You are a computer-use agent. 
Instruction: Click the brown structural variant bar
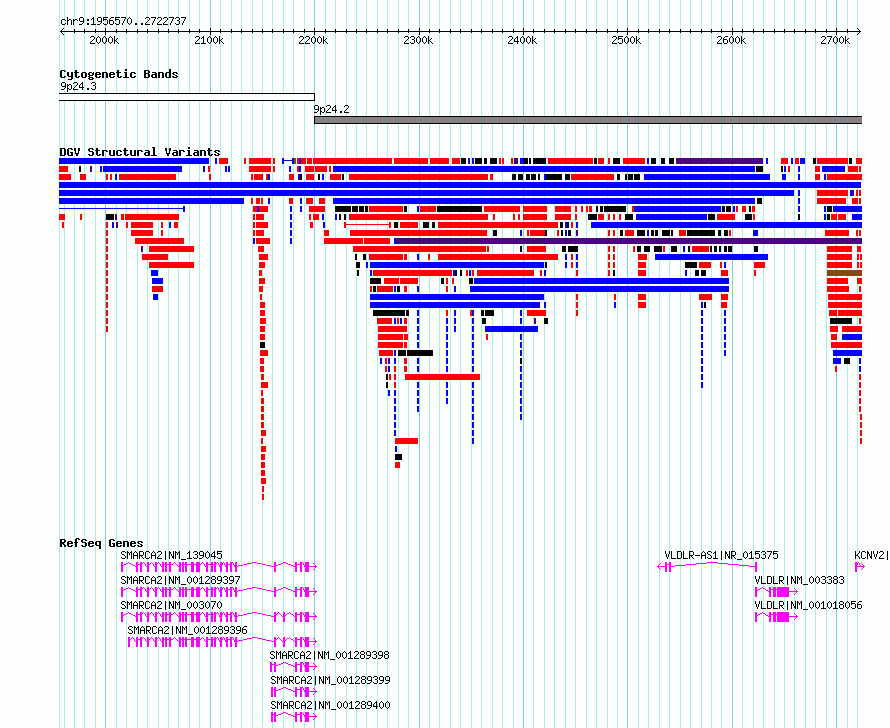pos(844,273)
